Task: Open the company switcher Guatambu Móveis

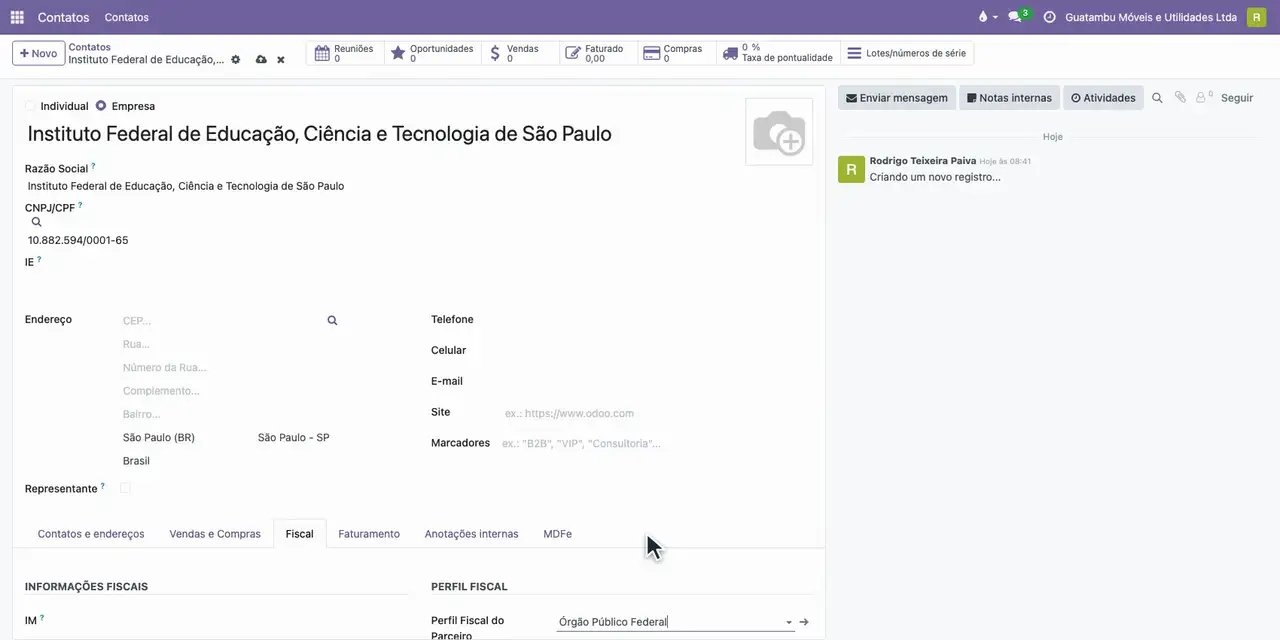Action: (x=1151, y=17)
